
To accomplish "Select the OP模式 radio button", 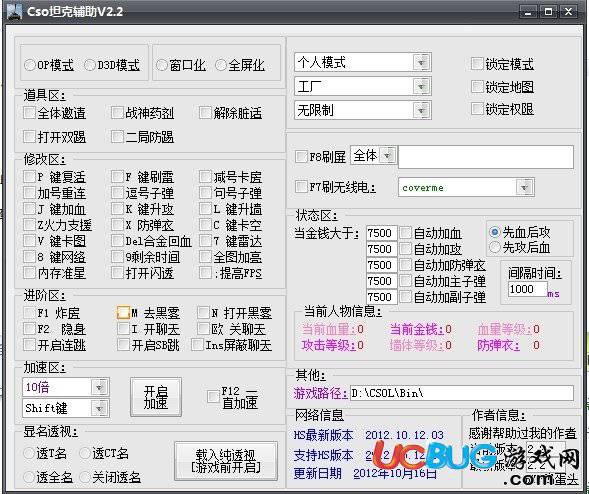I will 29,65.
